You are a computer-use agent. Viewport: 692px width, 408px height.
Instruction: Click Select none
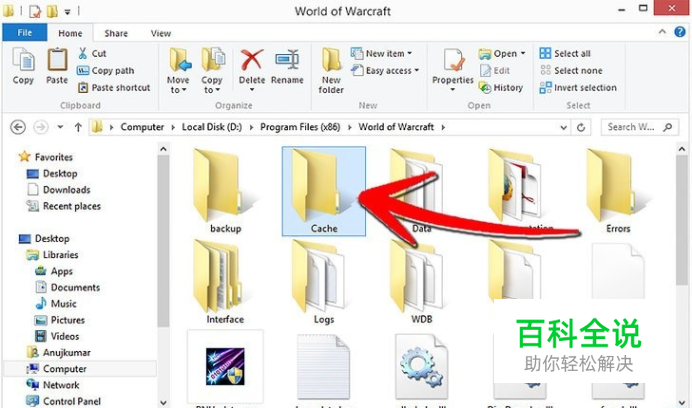[x=571, y=71]
